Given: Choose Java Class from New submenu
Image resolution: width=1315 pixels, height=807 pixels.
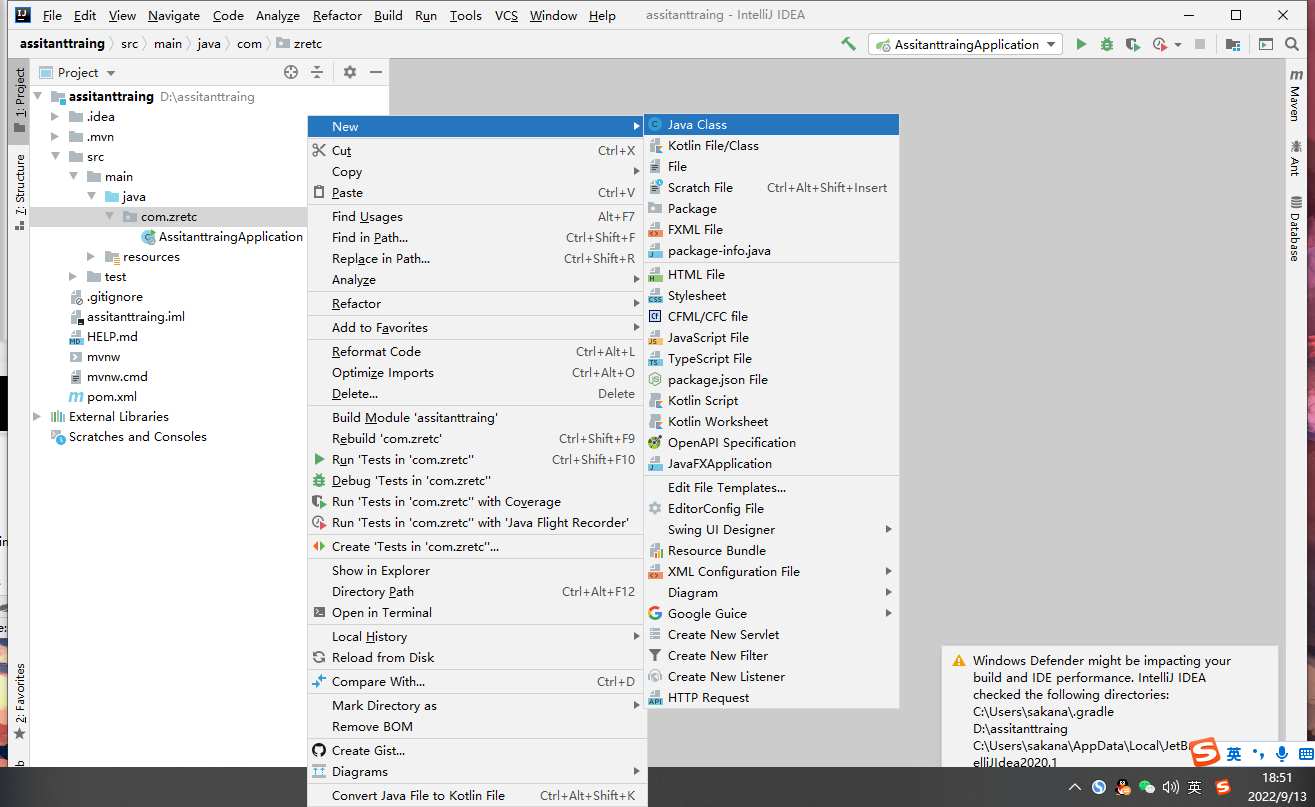Looking at the screenshot, I should pos(771,125).
